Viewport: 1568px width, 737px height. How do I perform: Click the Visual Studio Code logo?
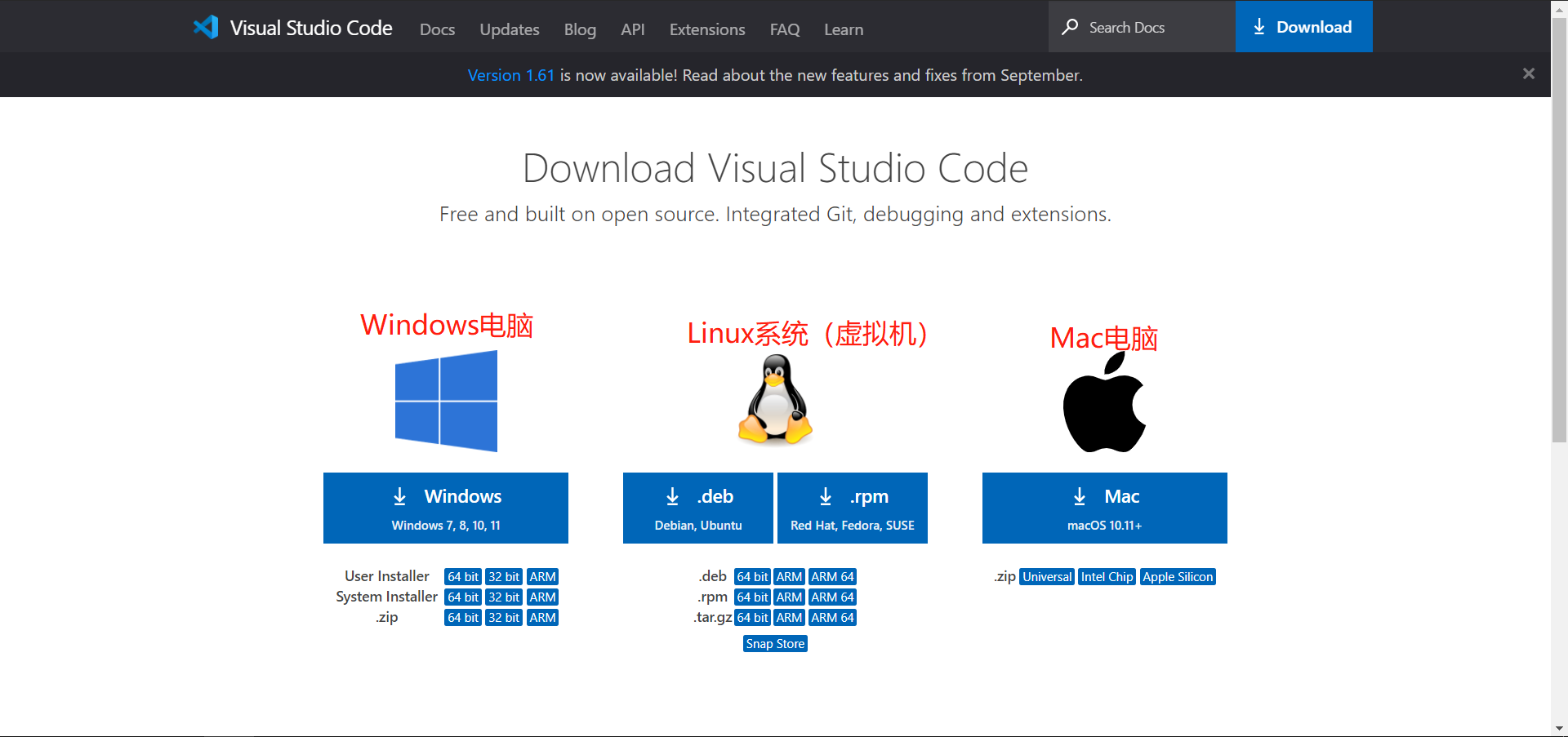coord(207,27)
